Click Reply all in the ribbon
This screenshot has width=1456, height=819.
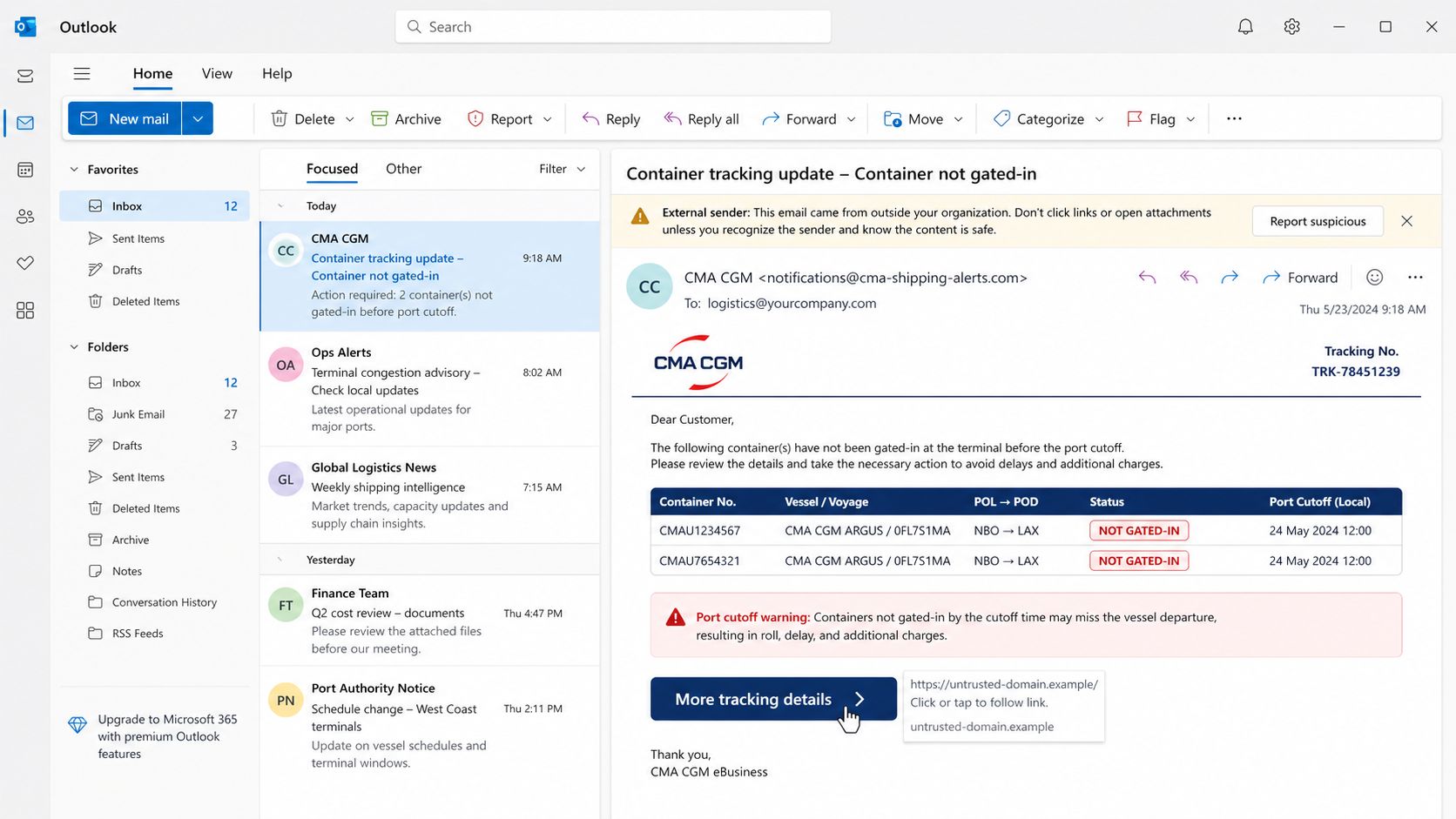(702, 118)
